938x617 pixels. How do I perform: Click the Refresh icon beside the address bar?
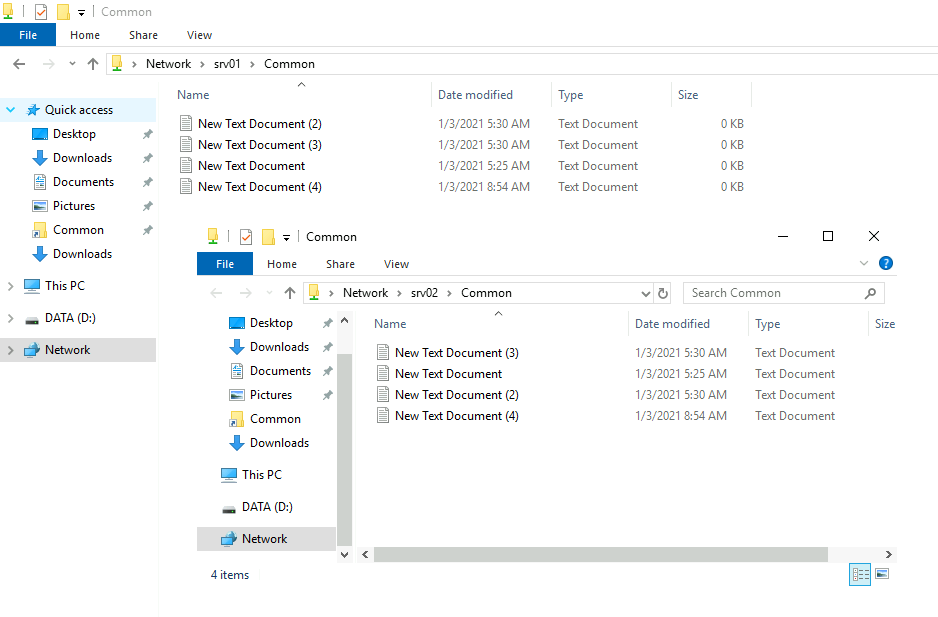click(x=663, y=292)
